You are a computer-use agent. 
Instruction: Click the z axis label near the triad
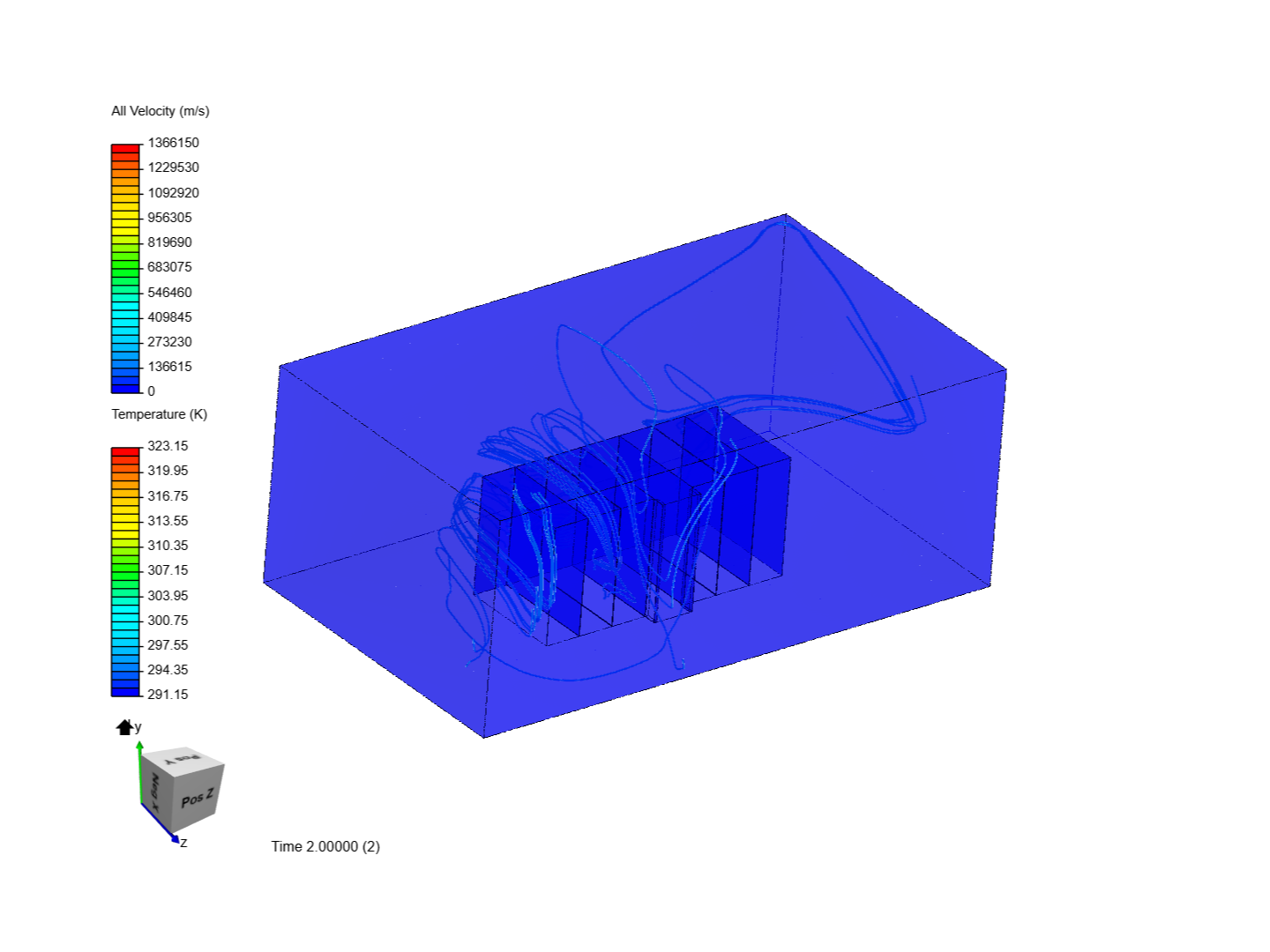pos(183,843)
